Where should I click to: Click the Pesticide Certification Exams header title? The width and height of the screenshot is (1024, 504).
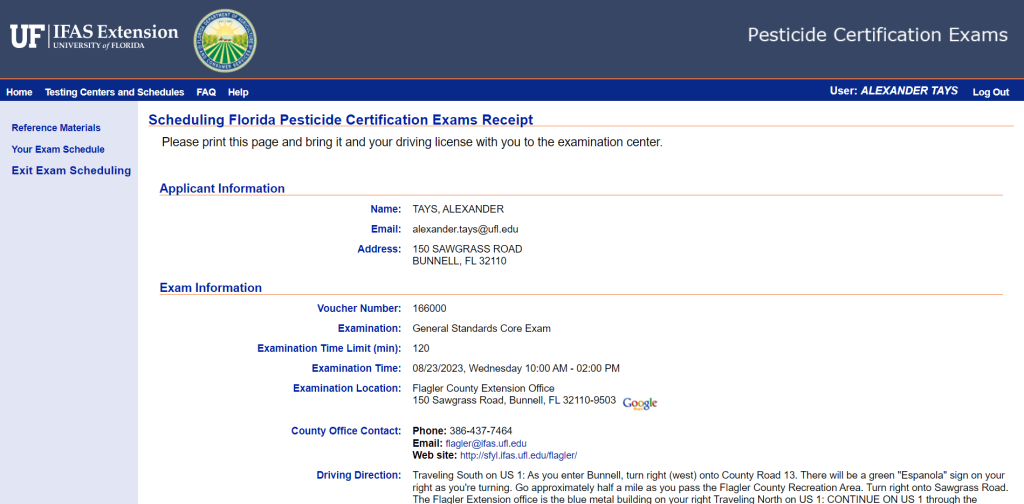coord(877,36)
